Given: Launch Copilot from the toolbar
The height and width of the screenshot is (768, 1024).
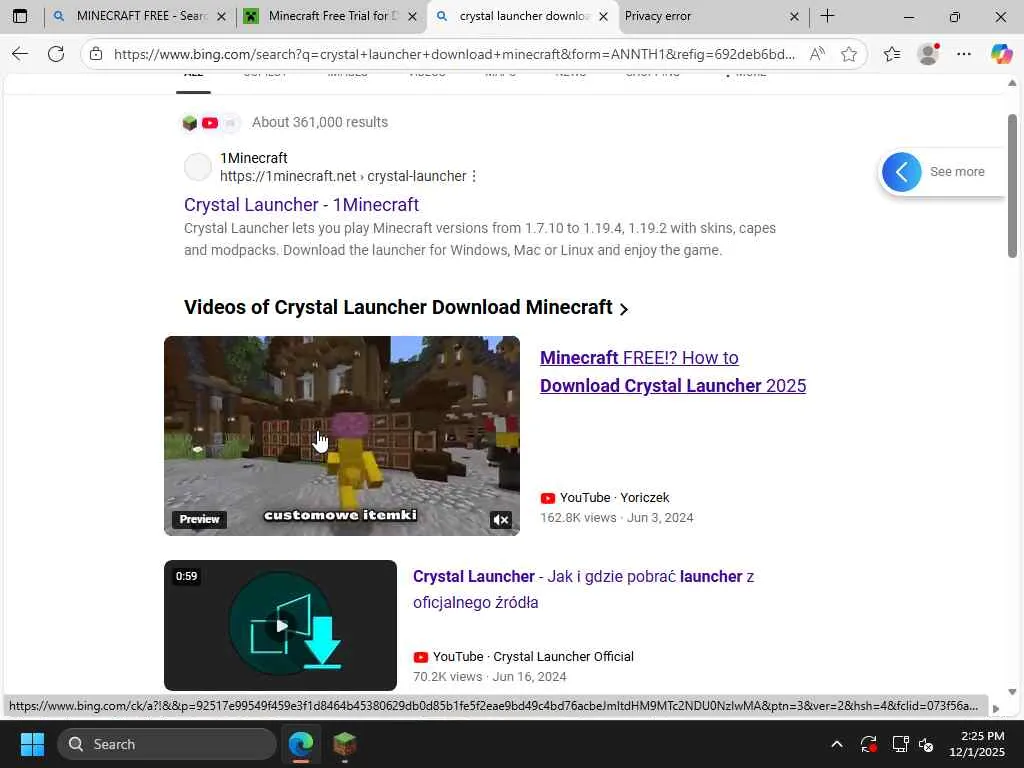Looking at the screenshot, I should coord(1001,54).
